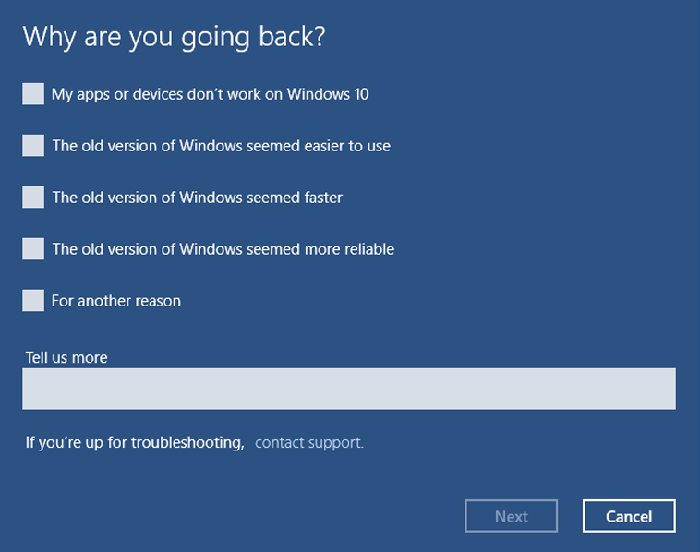Click the 'Tell us more' field label
Viewport: 700px width, 552px height.
click(66, 357)
